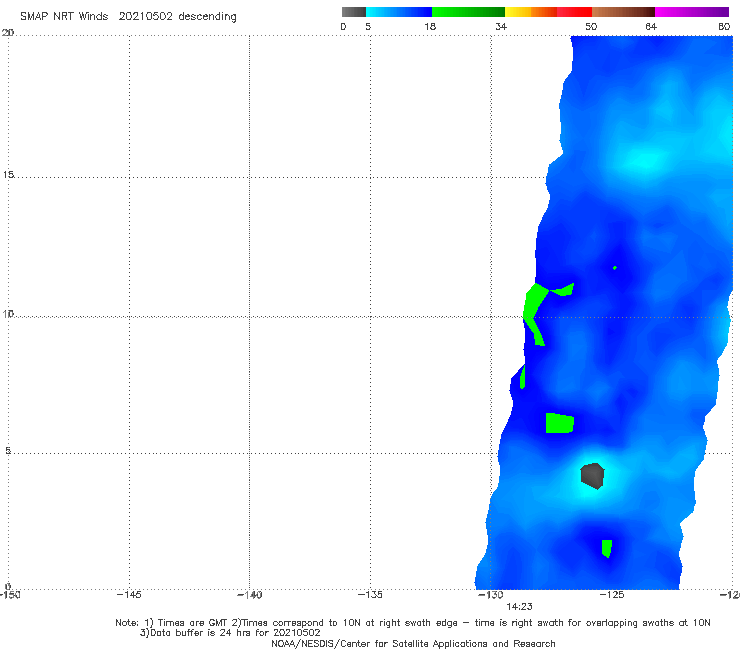Click the '34' label under the color bar

pyautogui.click(x=501, y=26)
